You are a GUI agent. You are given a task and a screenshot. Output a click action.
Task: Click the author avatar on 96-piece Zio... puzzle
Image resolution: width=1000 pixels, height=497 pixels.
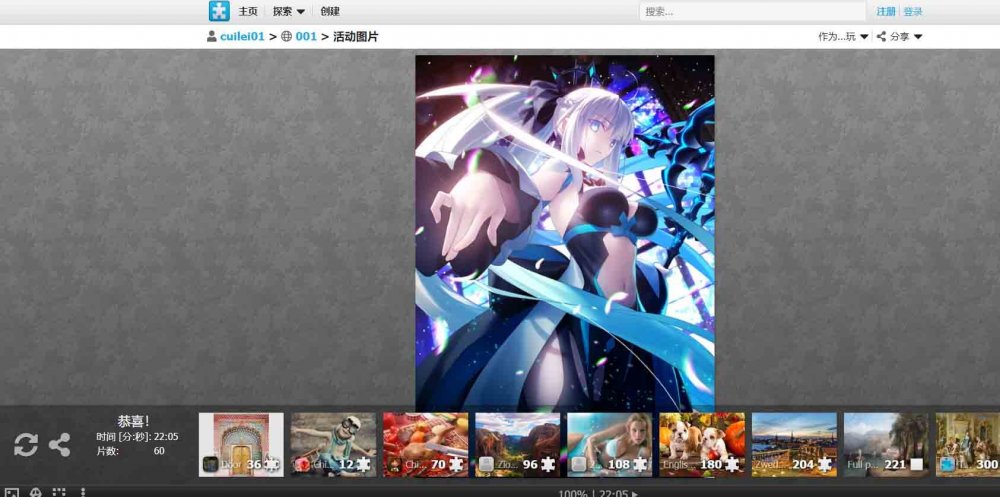pos(487,464)
